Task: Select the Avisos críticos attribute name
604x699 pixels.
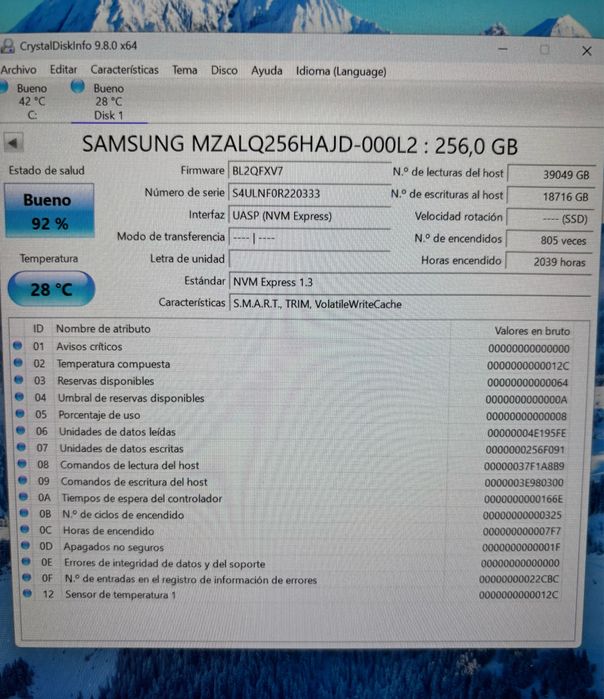Action: pyautogui.click(x=89, y=346)
